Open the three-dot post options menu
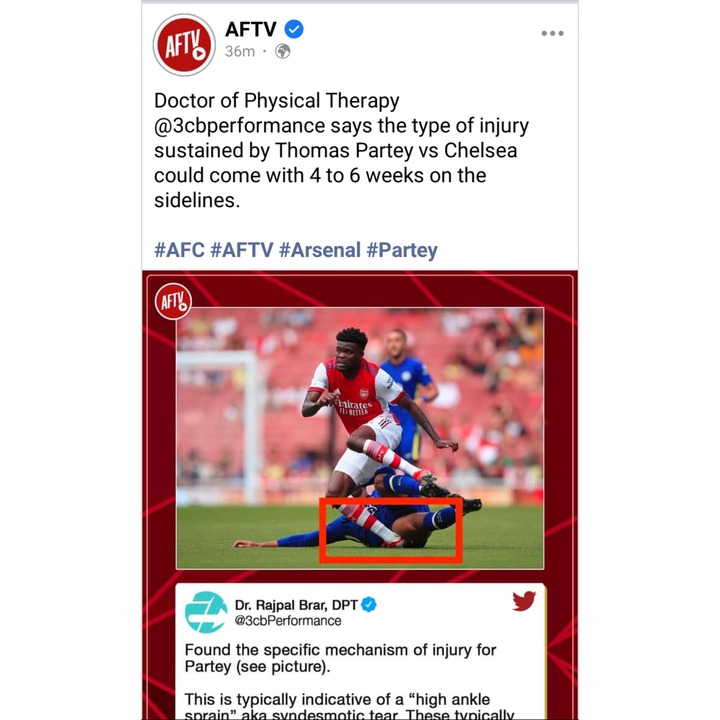 point(552,33)
